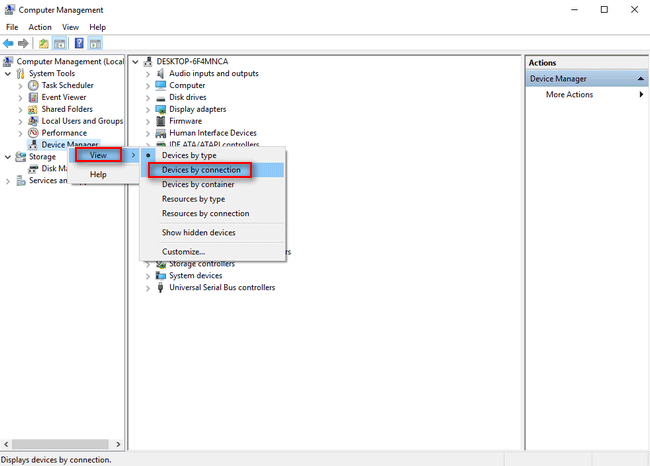Select the Storage controllers label
Image resolution: width=650 pixels, height=466 pixels.
[x=201, y=264]
